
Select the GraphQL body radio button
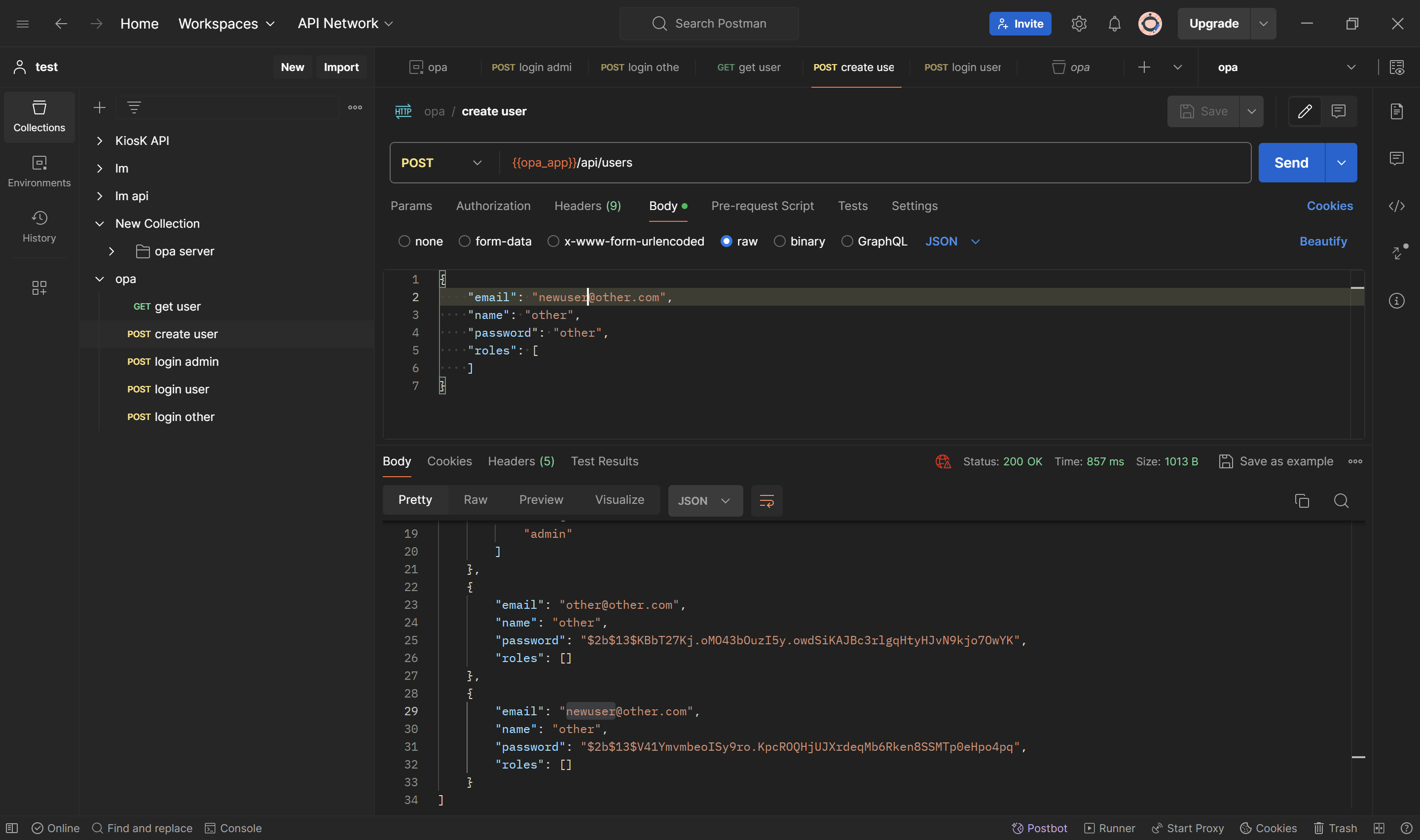pyautogui.click(x=846, y=242)
